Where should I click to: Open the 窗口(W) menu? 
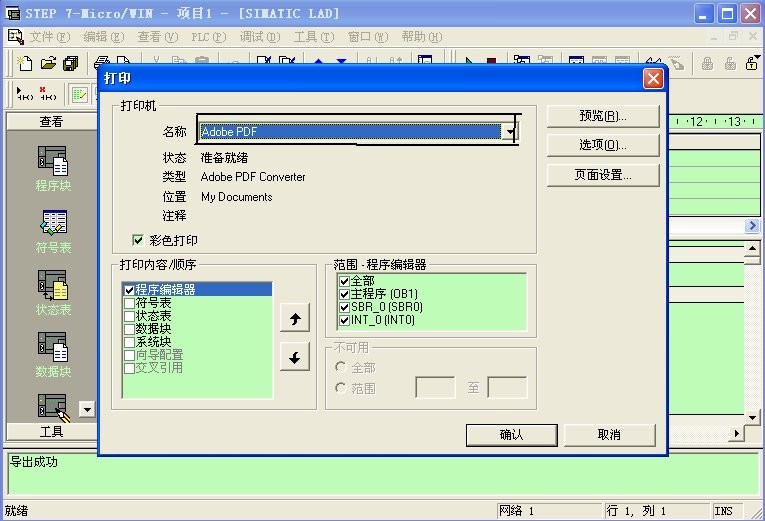368,37
